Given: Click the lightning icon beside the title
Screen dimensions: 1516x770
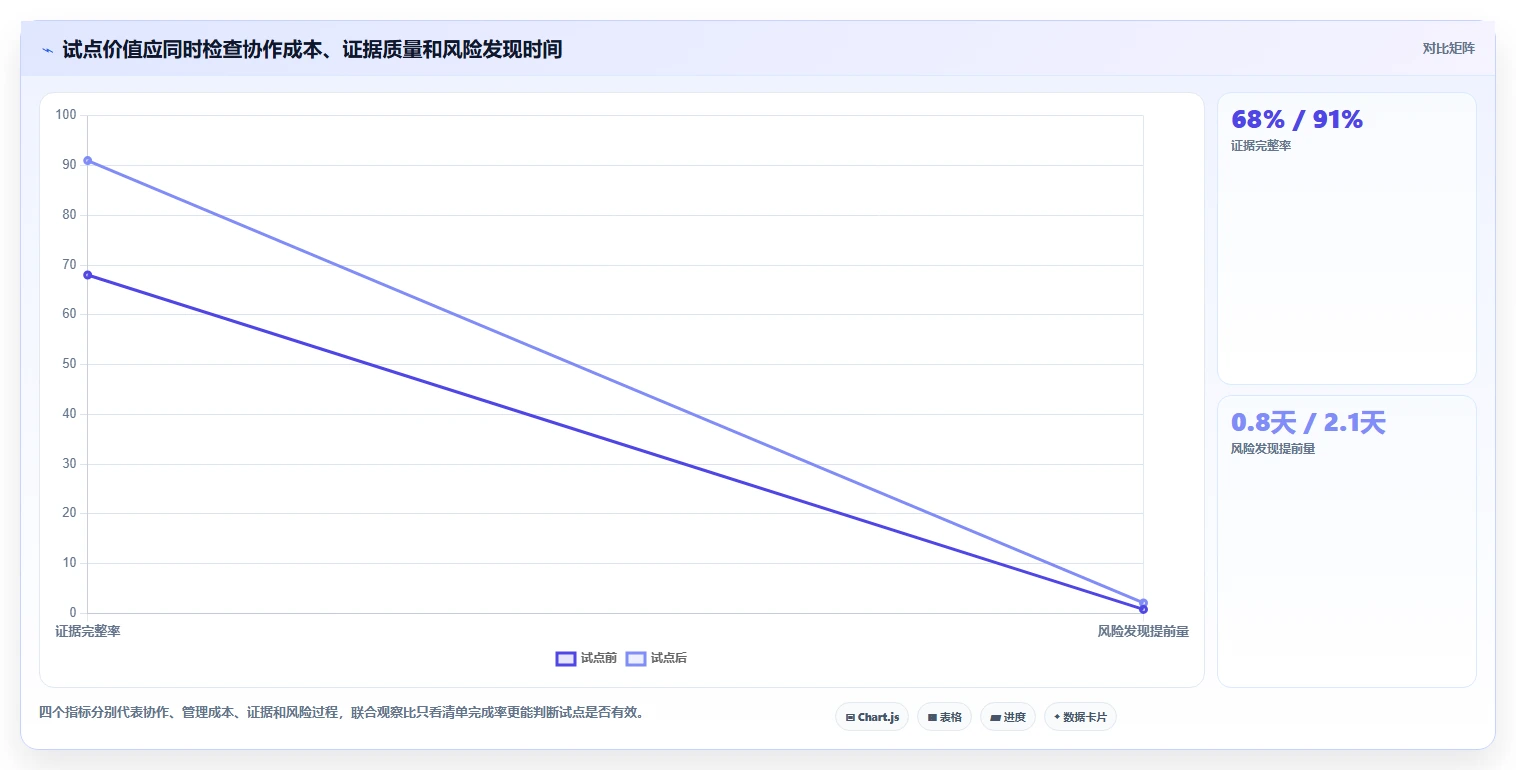Looking at the screenshot, I should [x=47, y=50].
